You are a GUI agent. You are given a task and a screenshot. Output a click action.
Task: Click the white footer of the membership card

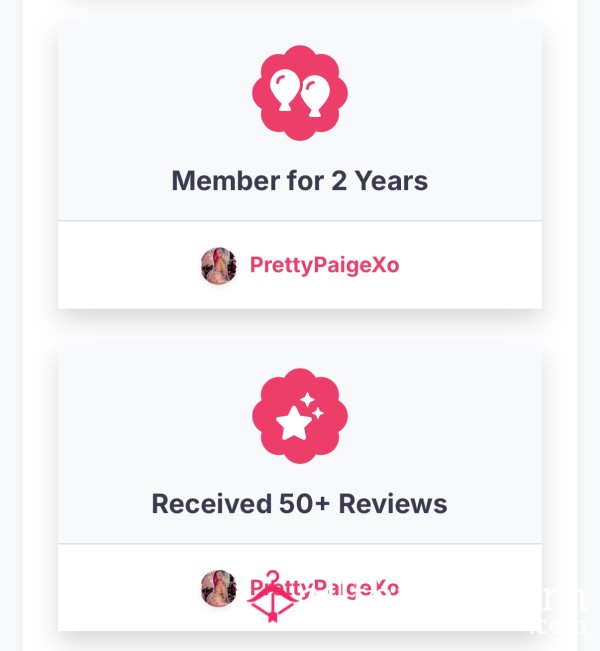click(x=300, y=265)
